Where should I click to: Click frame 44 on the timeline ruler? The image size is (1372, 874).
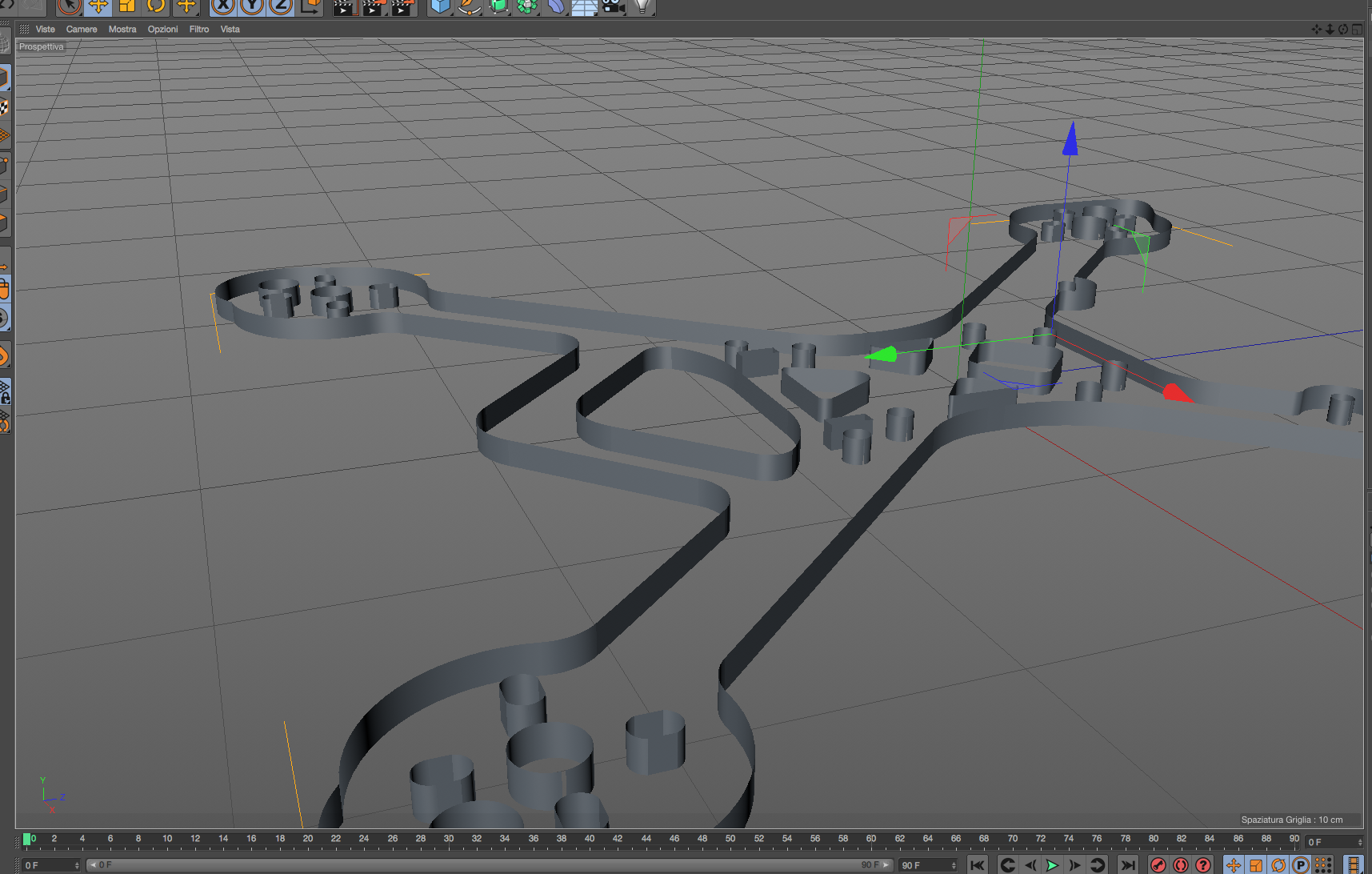click(x=646, y=839)
